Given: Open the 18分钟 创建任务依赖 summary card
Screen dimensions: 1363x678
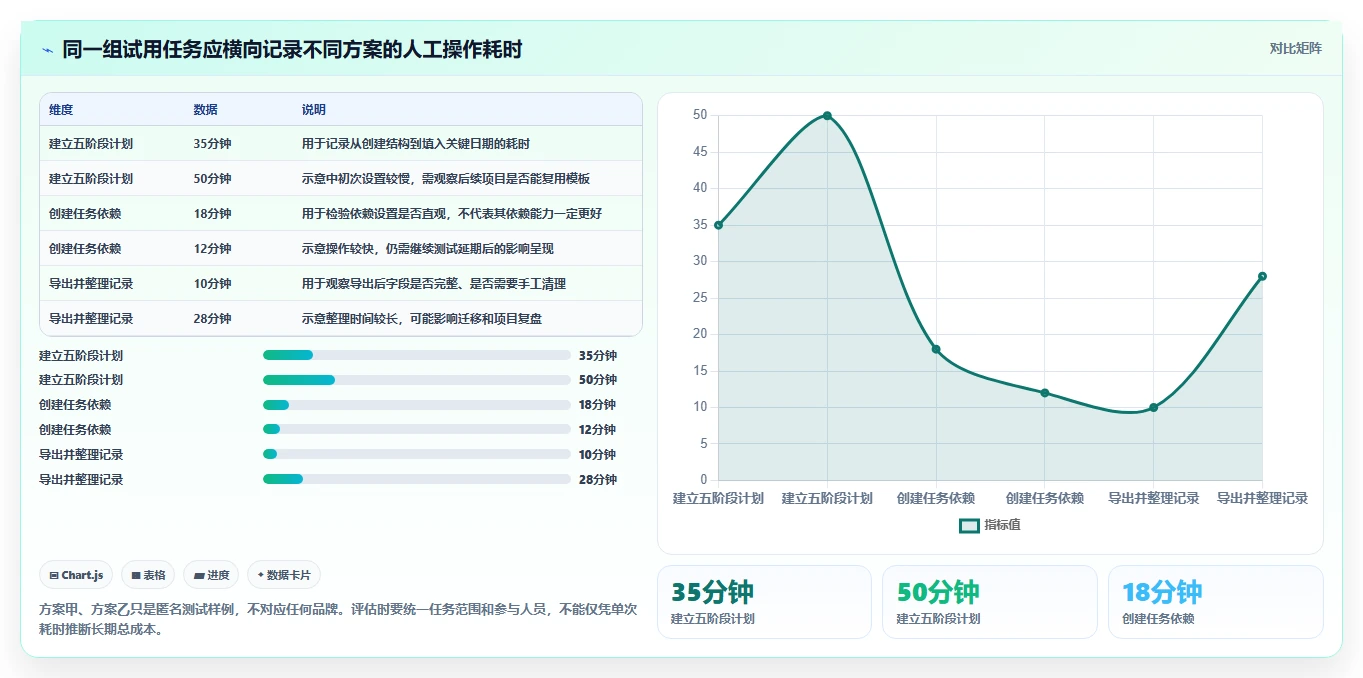Looking at the screenshot, I should point(1215,602).
